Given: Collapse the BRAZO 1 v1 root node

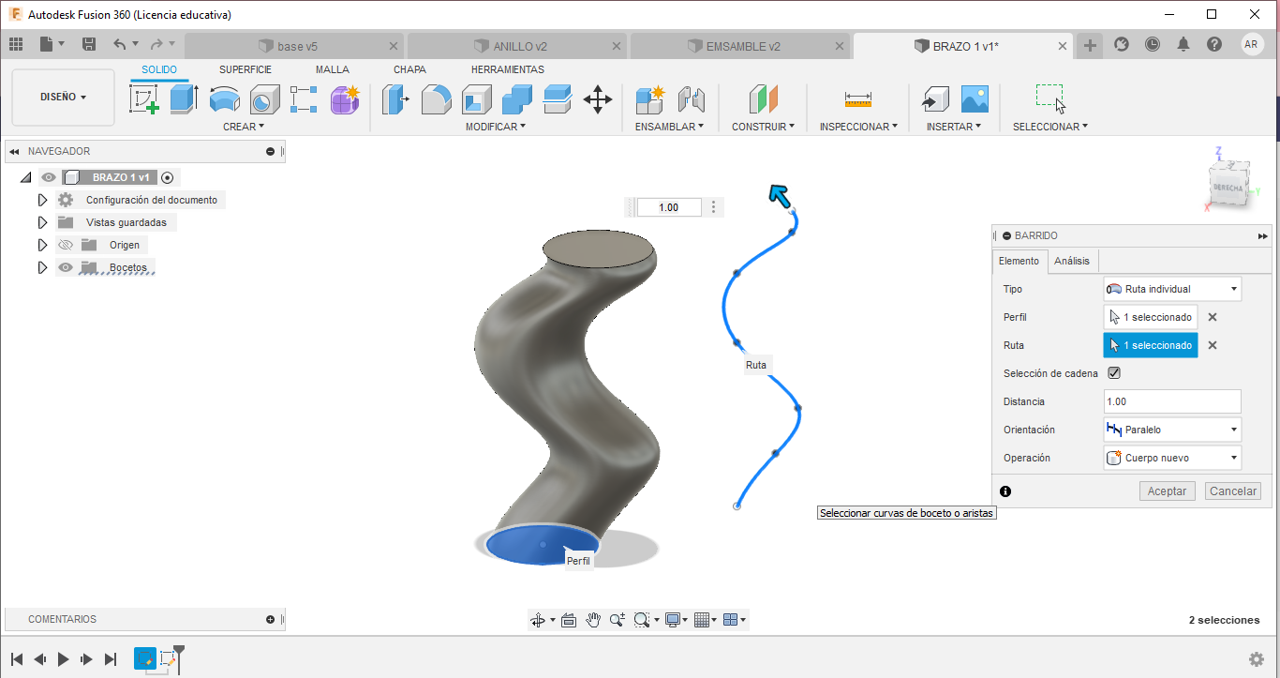Looking at the screenshot, I should (x=26, y=177).
